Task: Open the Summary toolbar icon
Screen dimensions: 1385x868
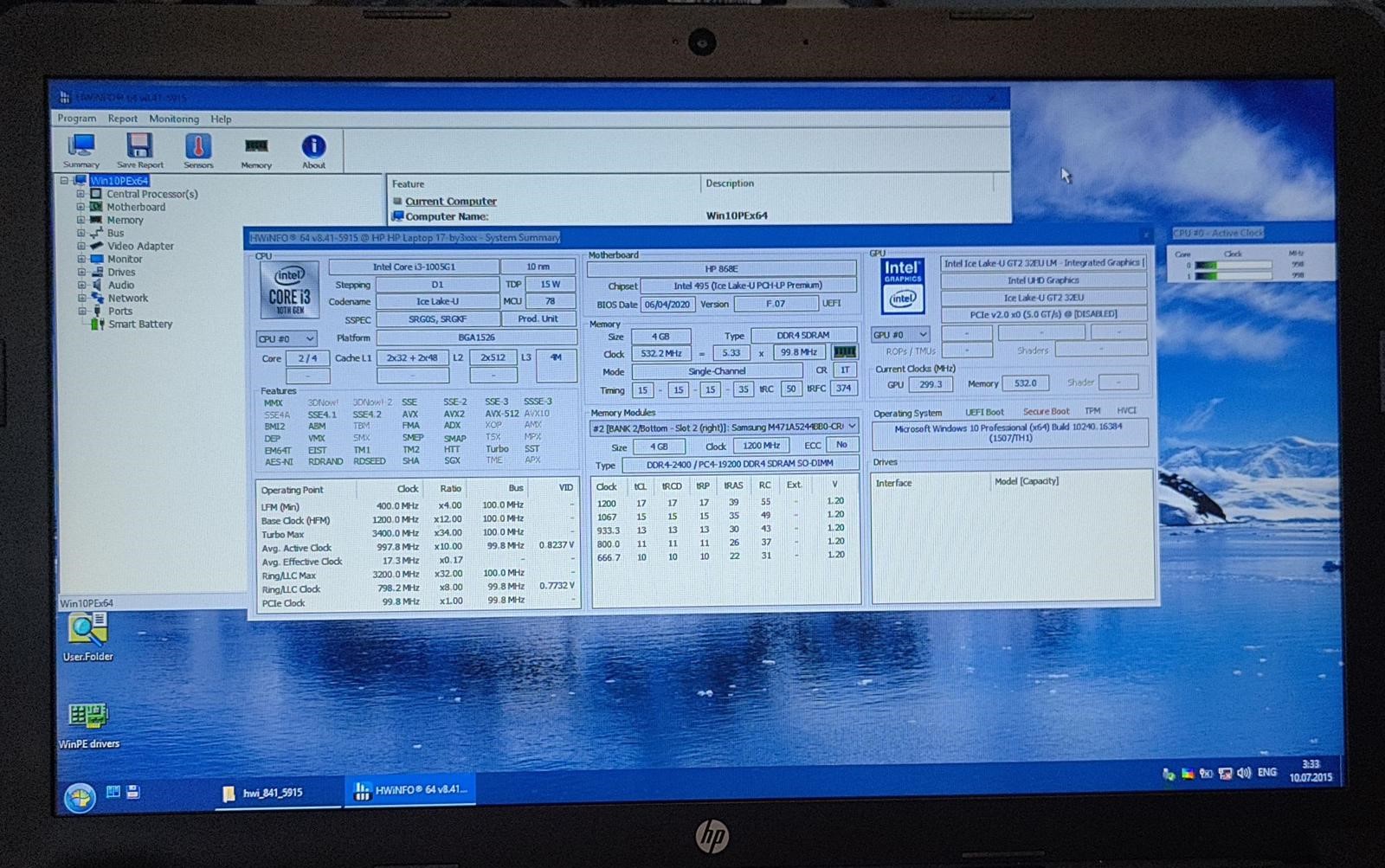Action: [x=81, y=151]
